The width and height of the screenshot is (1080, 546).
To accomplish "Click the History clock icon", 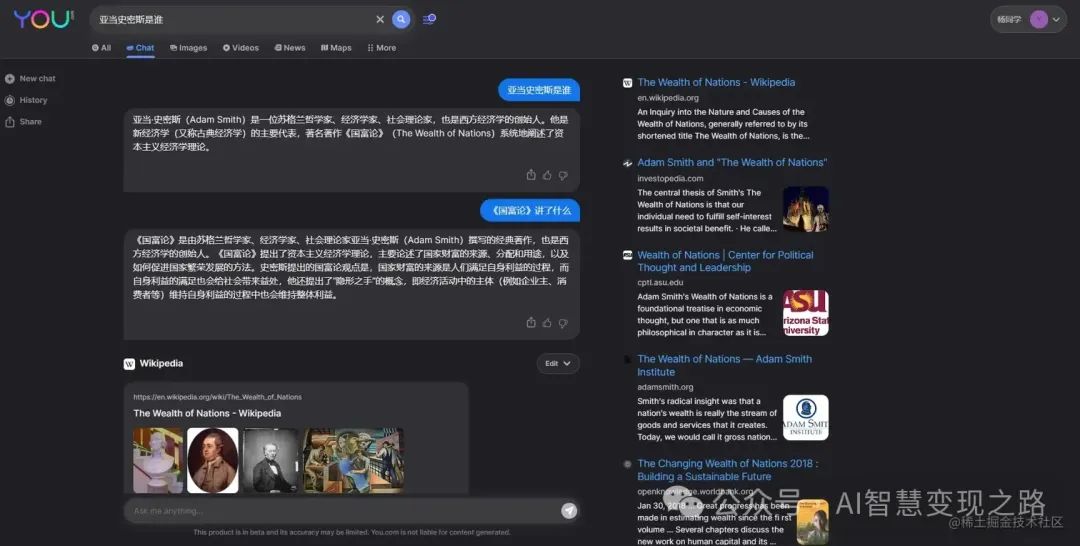I will [10, 100].
